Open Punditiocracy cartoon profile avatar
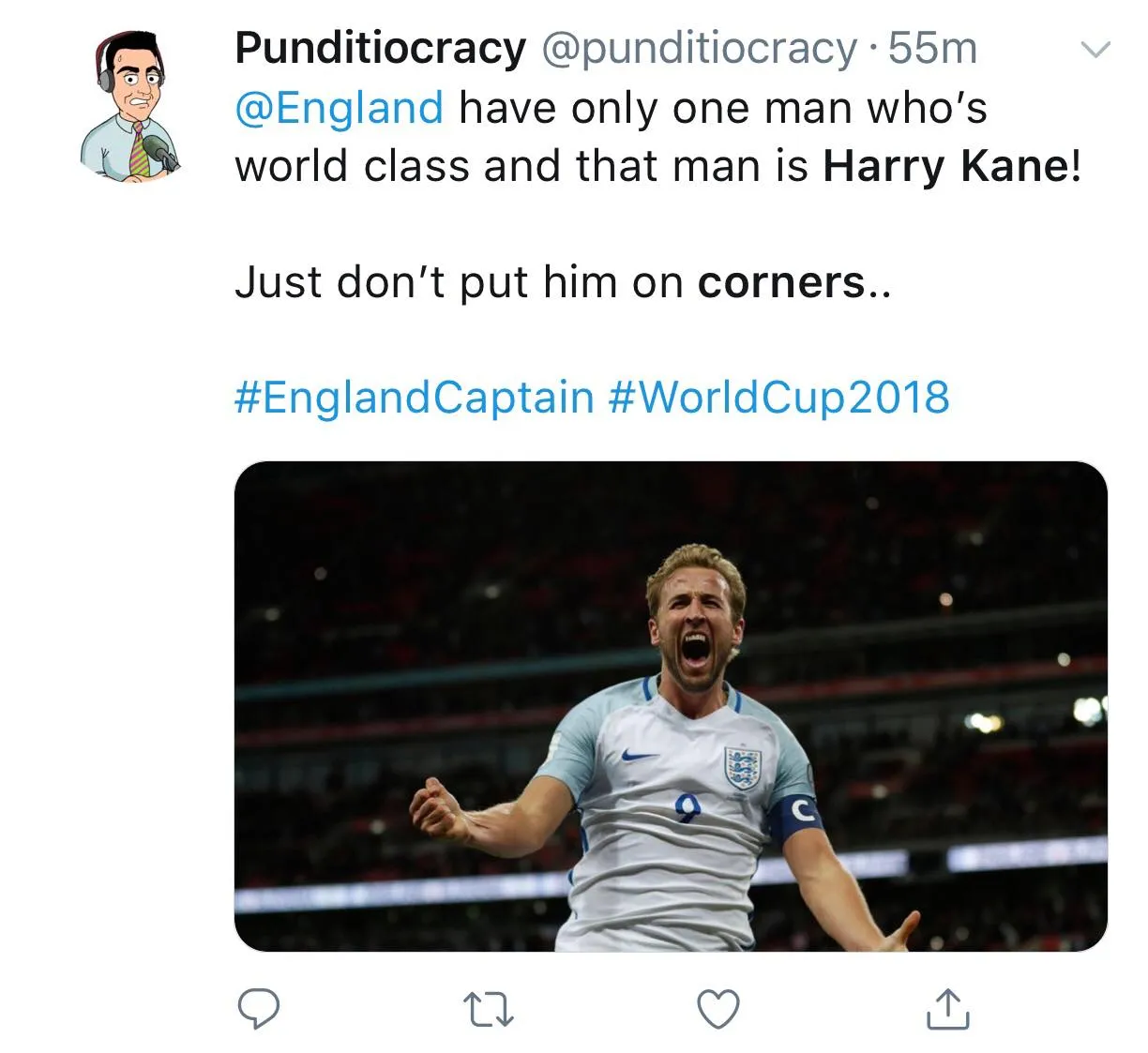 tap(130, 106)
